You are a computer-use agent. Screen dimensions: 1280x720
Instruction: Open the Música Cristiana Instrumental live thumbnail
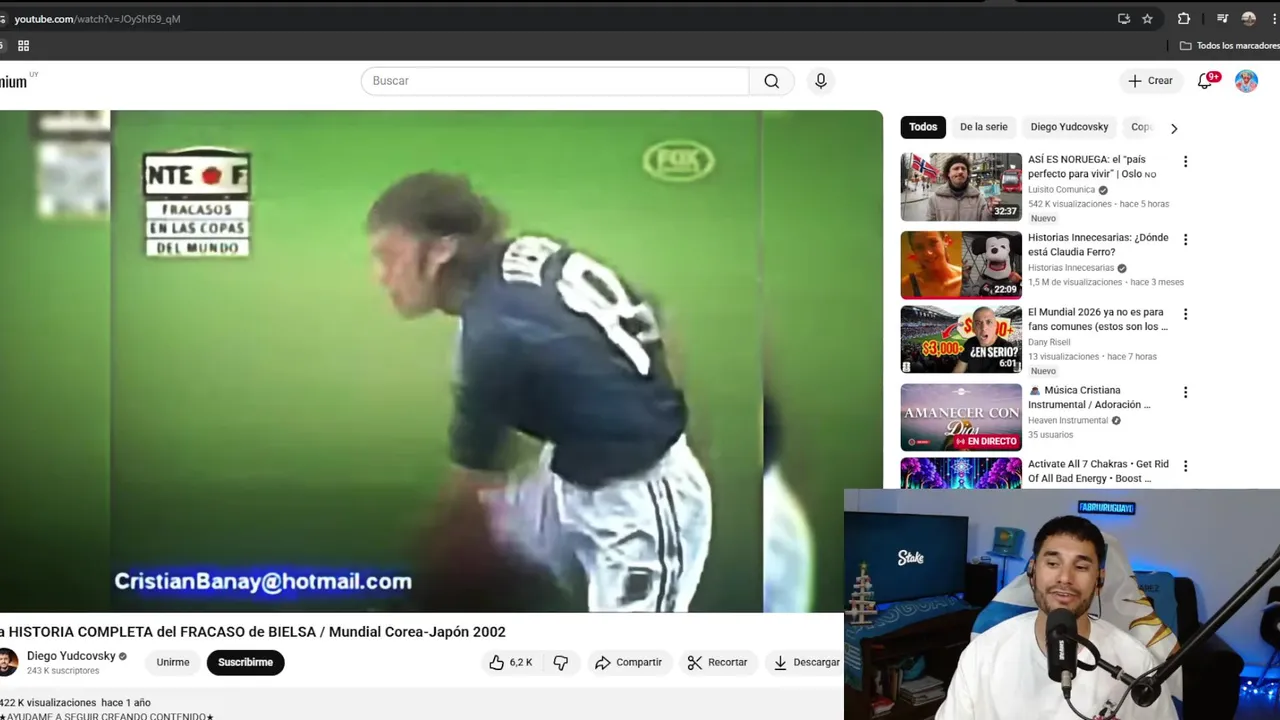[961, 418]
